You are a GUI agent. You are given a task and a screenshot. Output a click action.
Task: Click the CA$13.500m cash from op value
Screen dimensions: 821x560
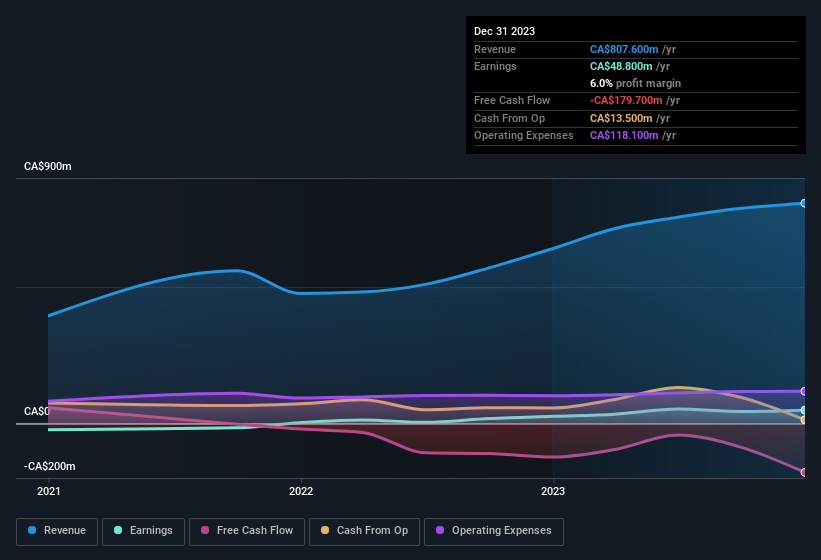(x=621, y=118)
